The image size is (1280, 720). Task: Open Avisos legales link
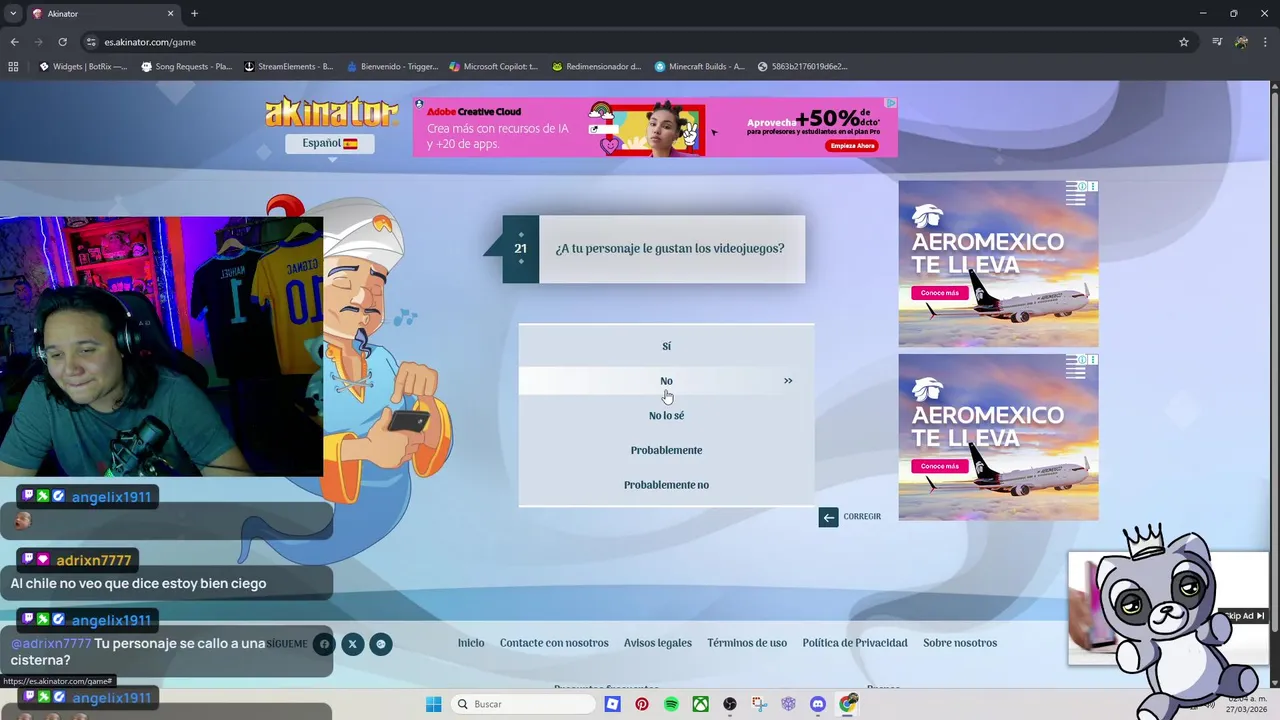click(x=658, y=643)
